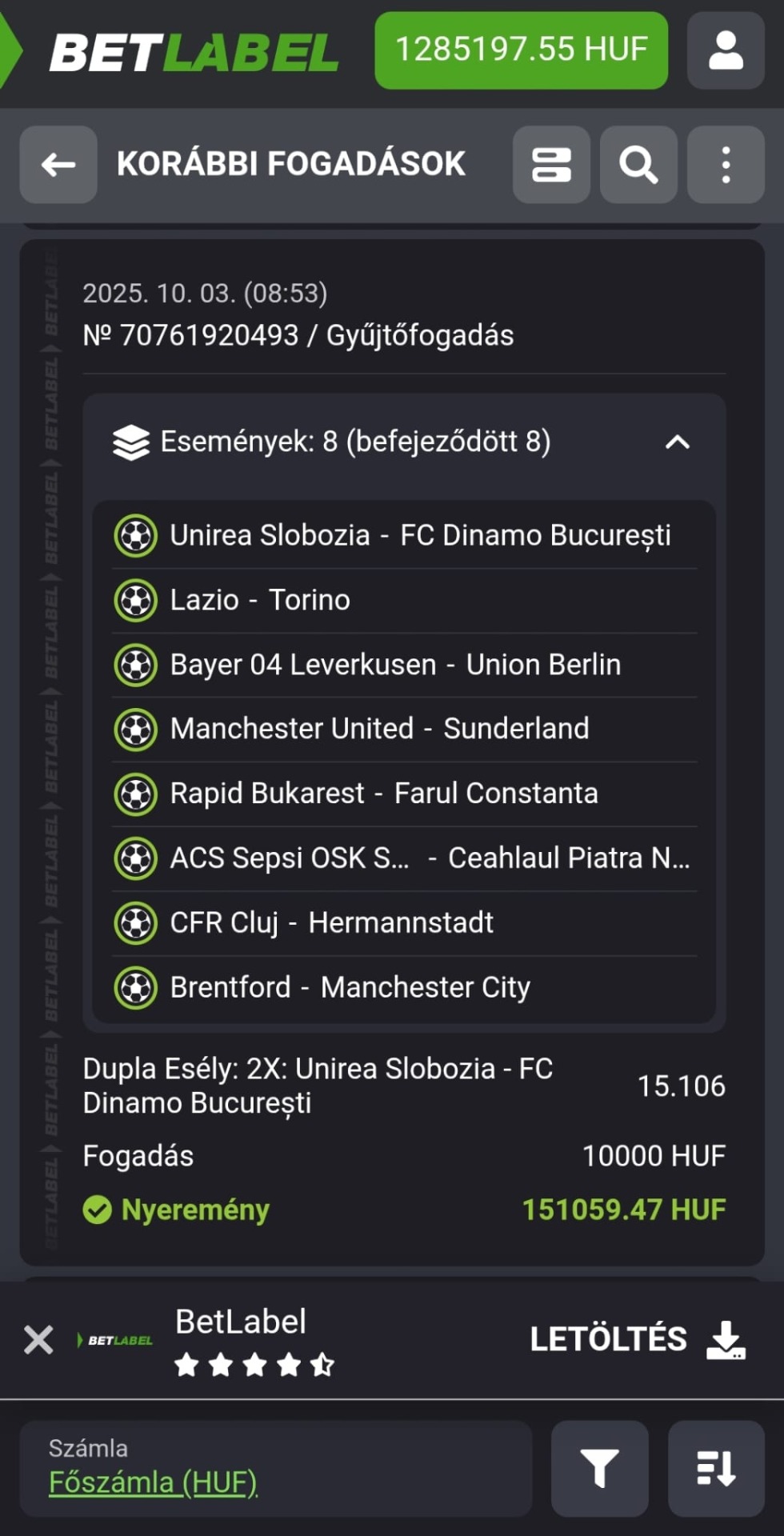
Task: Click the account balance HUF button
Action: coord(521,50)
